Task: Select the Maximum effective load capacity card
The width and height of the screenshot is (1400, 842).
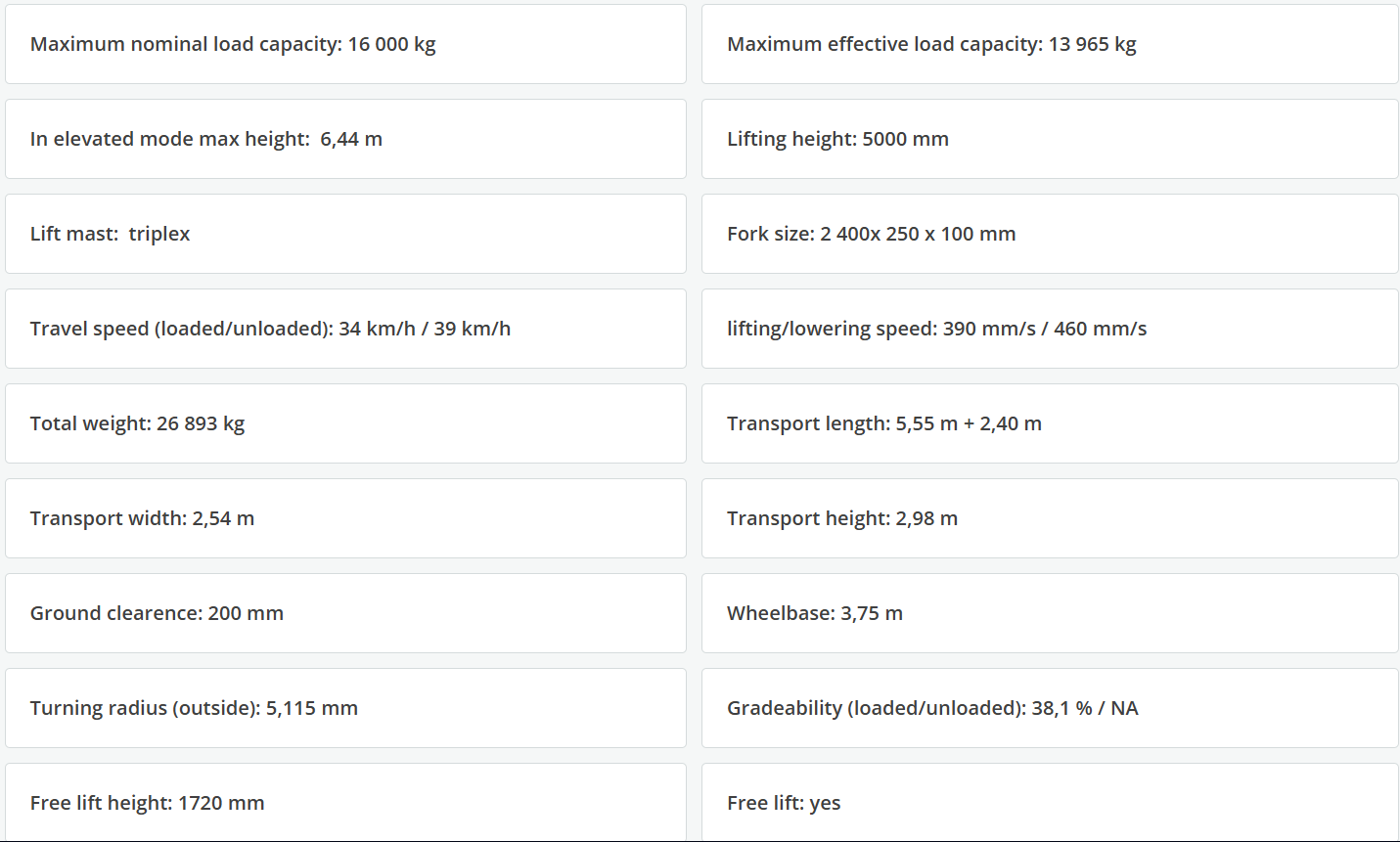Action: 1050,44
